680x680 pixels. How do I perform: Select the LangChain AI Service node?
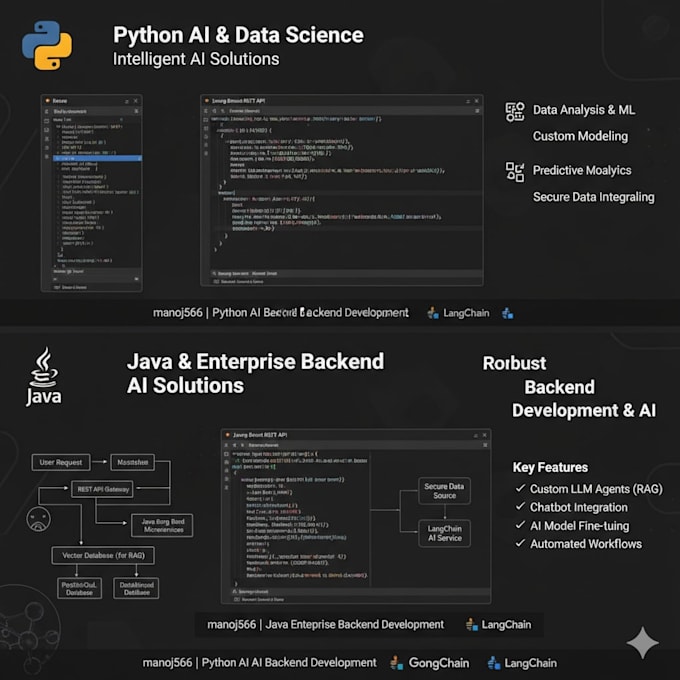444,533
